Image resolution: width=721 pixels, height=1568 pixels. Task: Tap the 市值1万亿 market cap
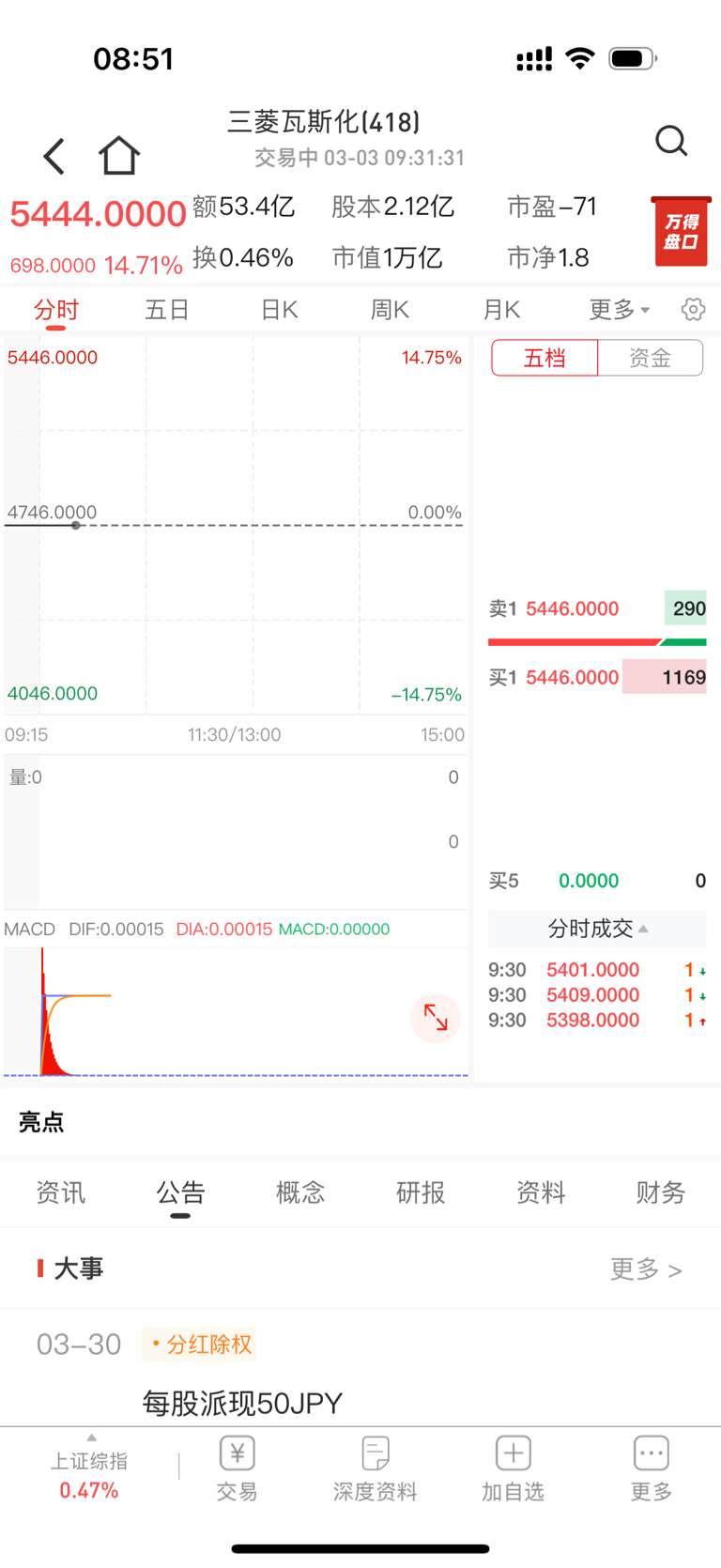[387, 257]
